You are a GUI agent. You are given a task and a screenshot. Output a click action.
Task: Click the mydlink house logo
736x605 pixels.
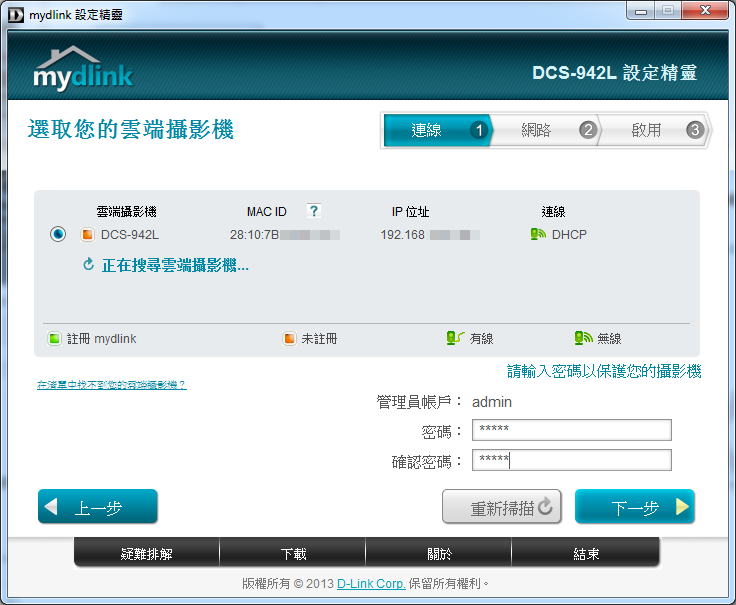coord(82,68)
